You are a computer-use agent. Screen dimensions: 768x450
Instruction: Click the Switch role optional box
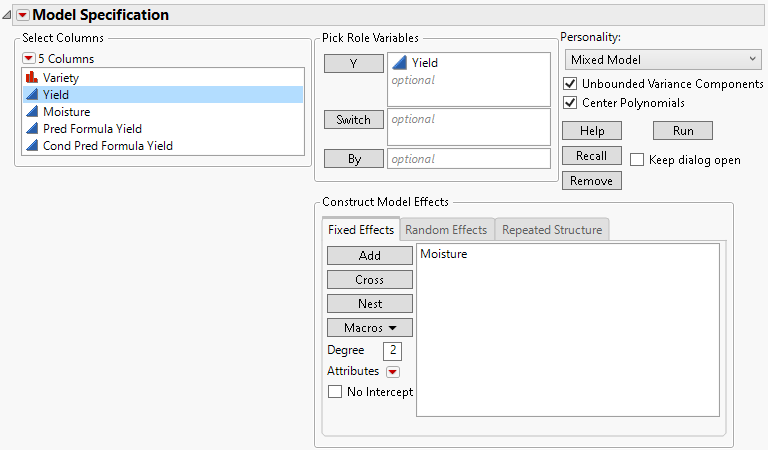(x=469, y=127)
